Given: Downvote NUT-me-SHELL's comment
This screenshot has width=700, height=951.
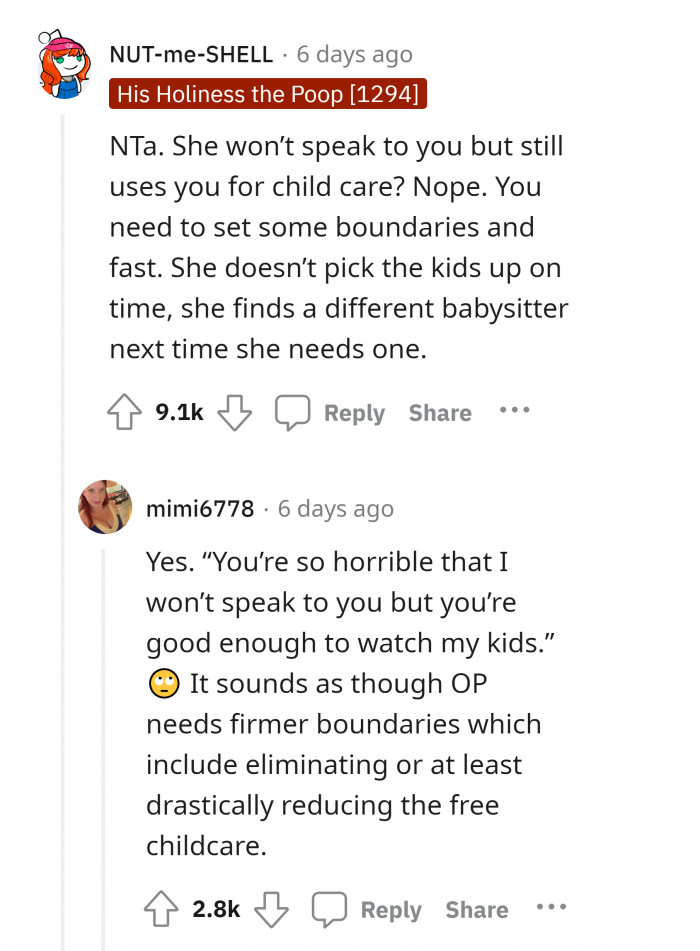Looking at the screenshot, I should (x=234, y=412).
